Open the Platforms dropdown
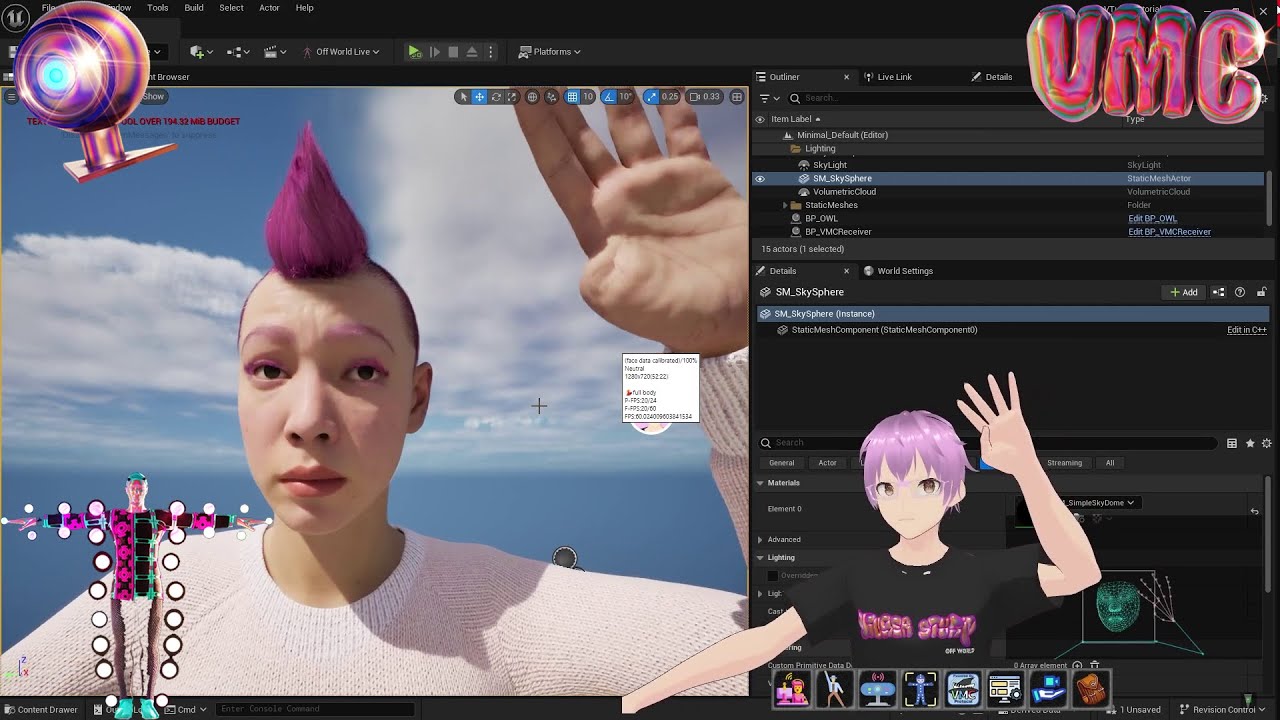The width and height of the screenshot is (1280, 720). click(x=550, y=52)
